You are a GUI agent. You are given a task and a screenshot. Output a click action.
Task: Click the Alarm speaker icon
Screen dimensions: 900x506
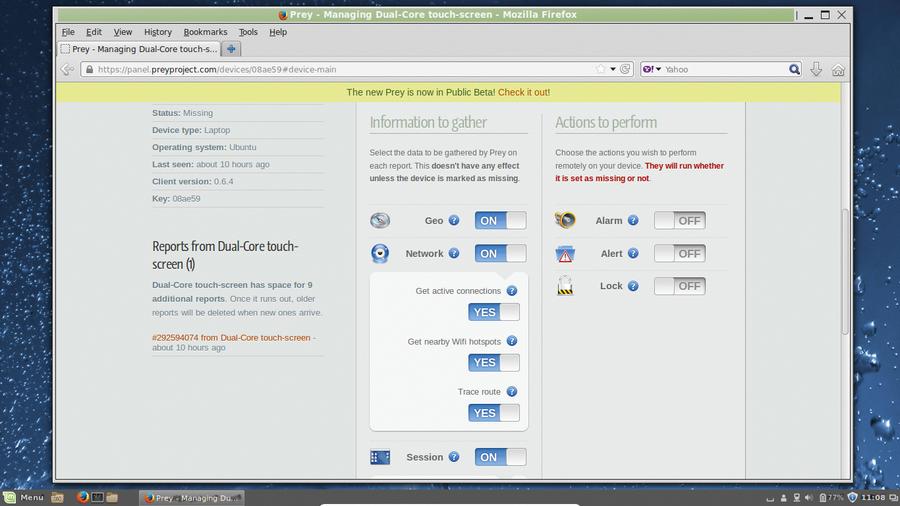pos(565,220)
